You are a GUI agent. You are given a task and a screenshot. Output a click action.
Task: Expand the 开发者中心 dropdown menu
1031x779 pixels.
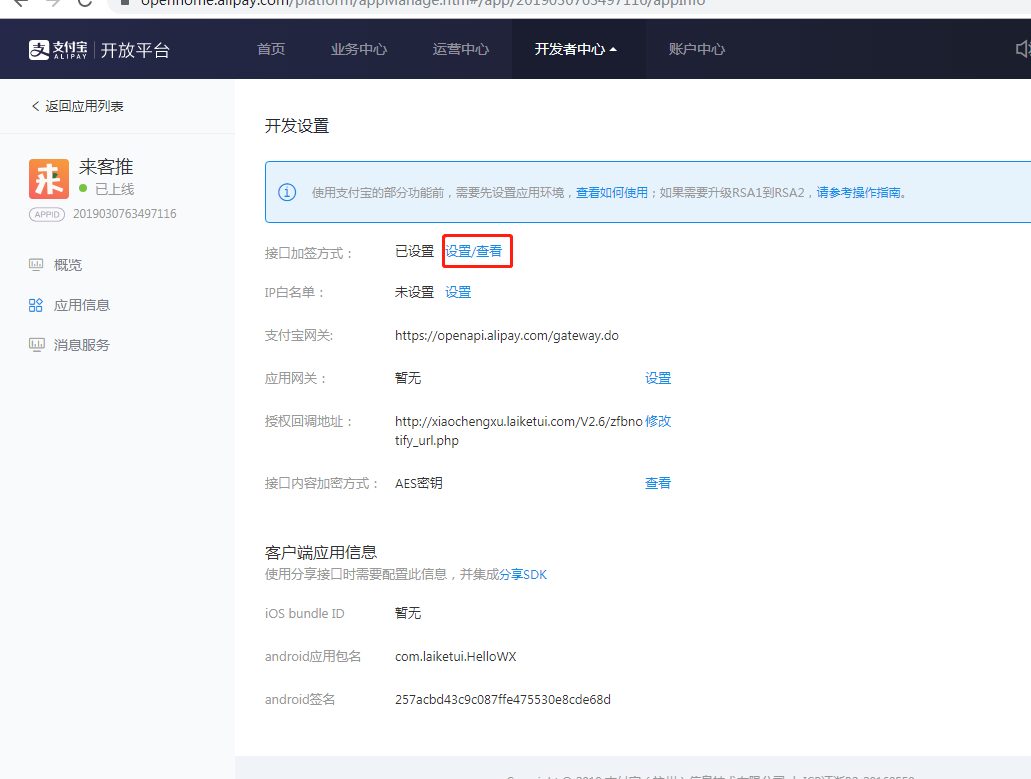coord(575,49)
